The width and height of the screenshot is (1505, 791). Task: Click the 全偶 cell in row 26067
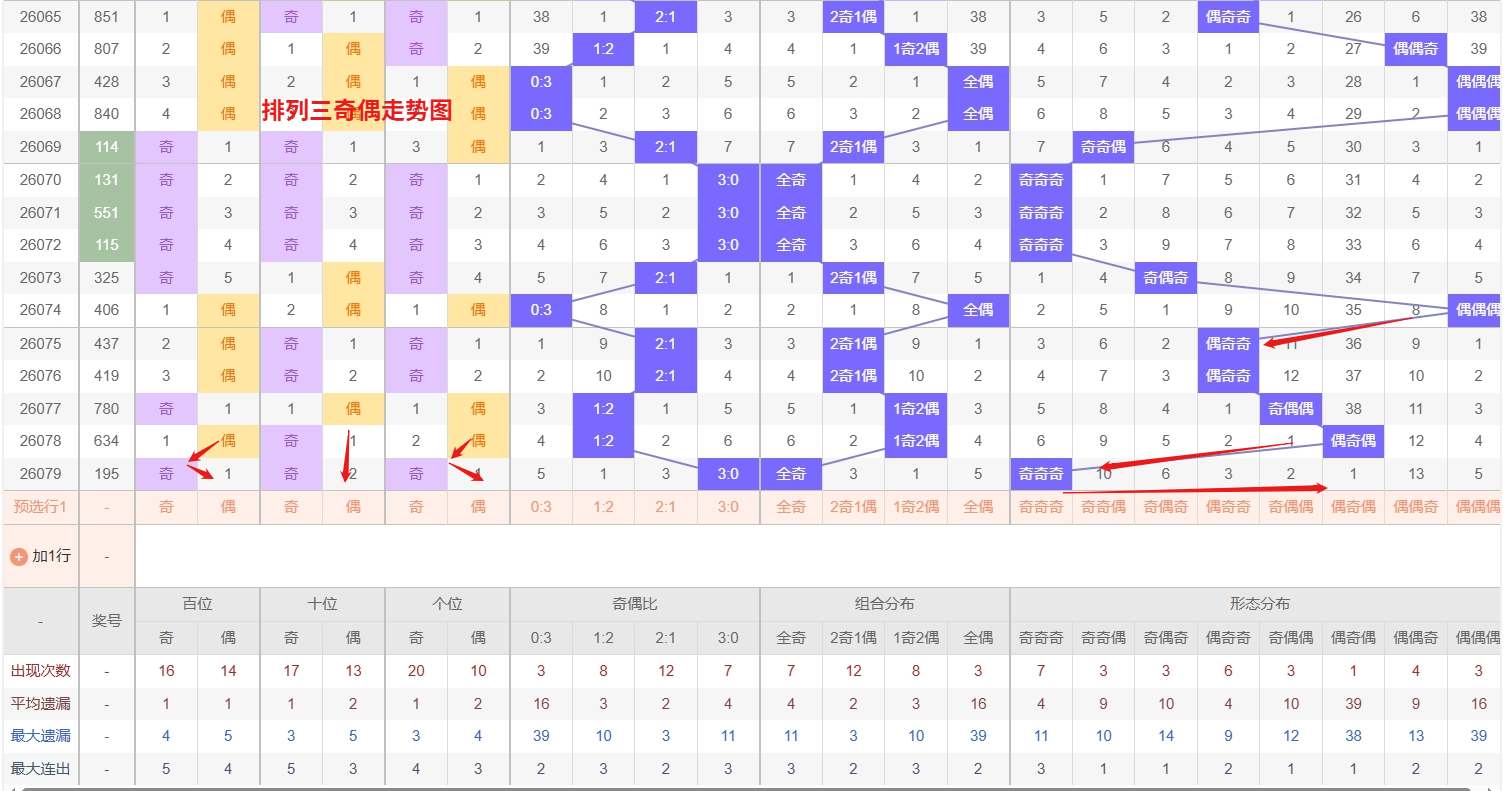pos(978,82)
